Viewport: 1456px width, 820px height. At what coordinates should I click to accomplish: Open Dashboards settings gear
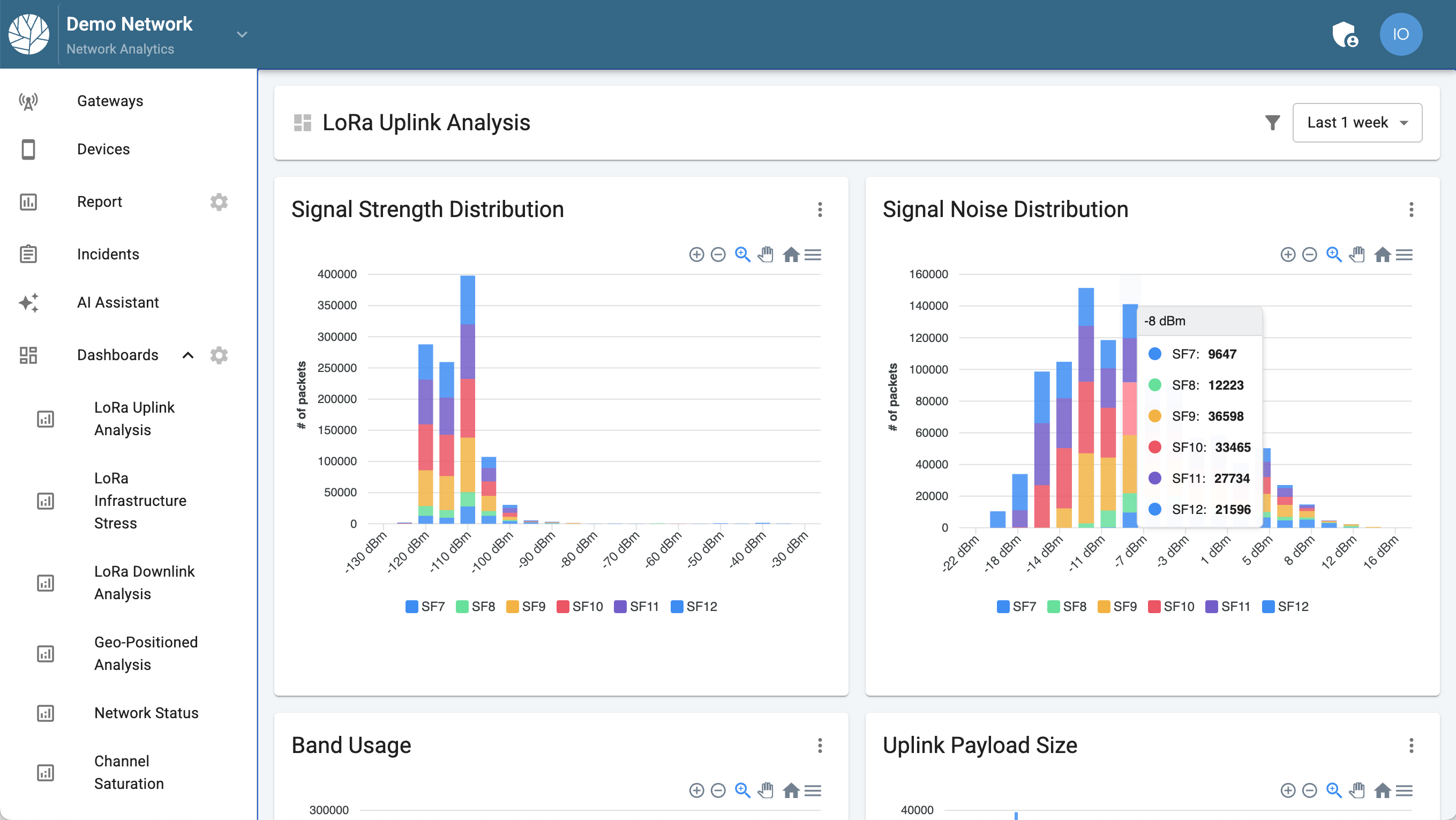point(219,355)
